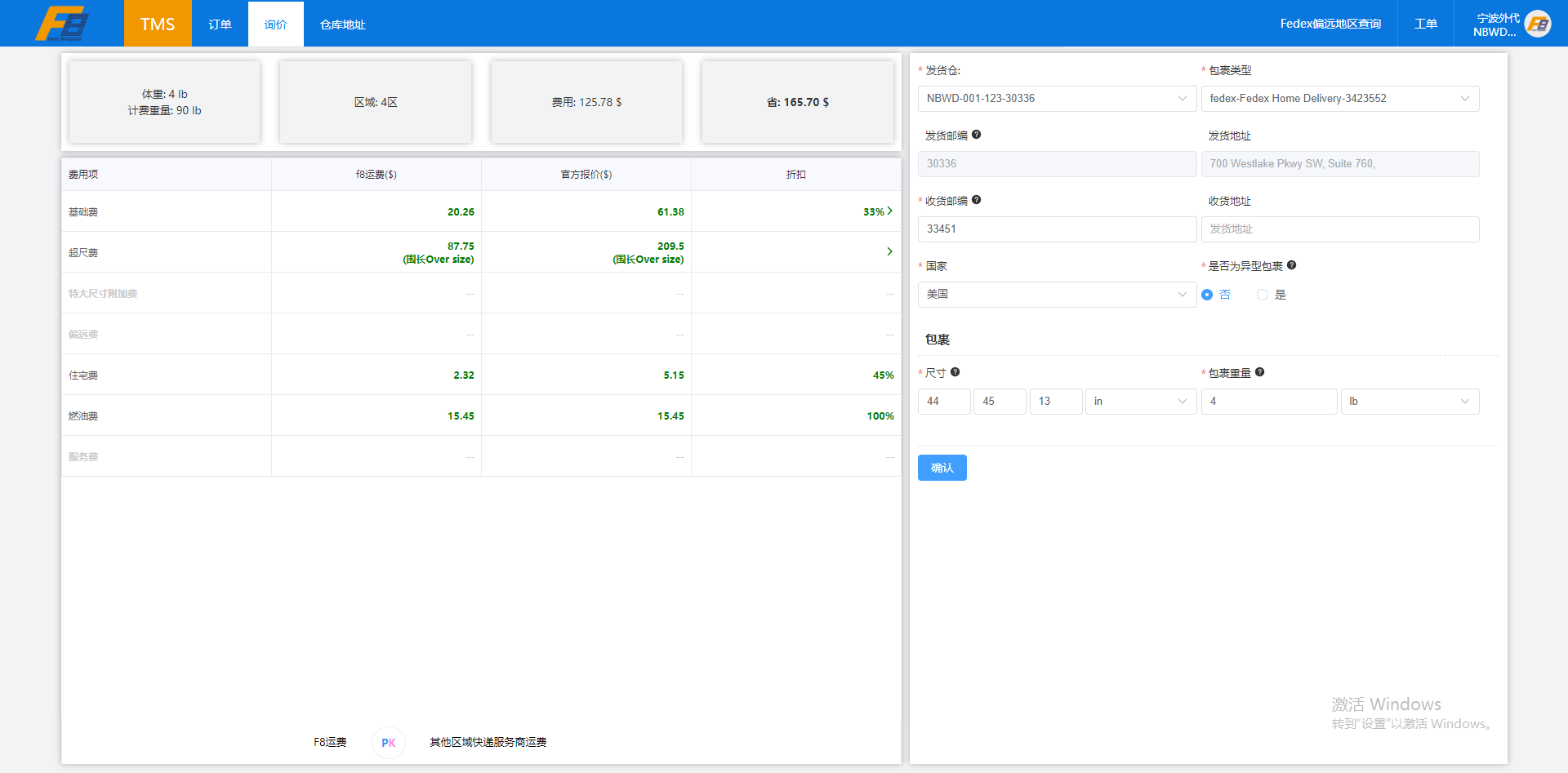
Task: Click help icon next to 是否为异型包裹
Action: 1292,265
